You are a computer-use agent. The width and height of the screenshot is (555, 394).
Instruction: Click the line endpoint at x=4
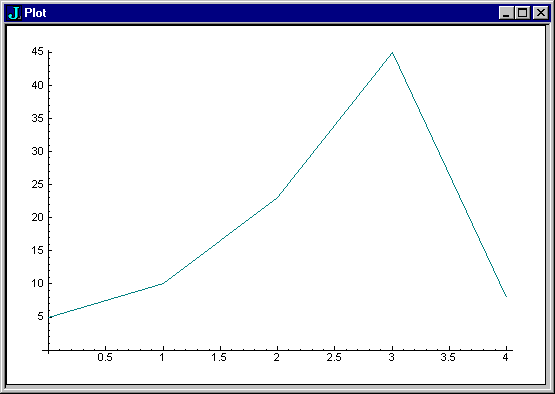pos(507,296)
